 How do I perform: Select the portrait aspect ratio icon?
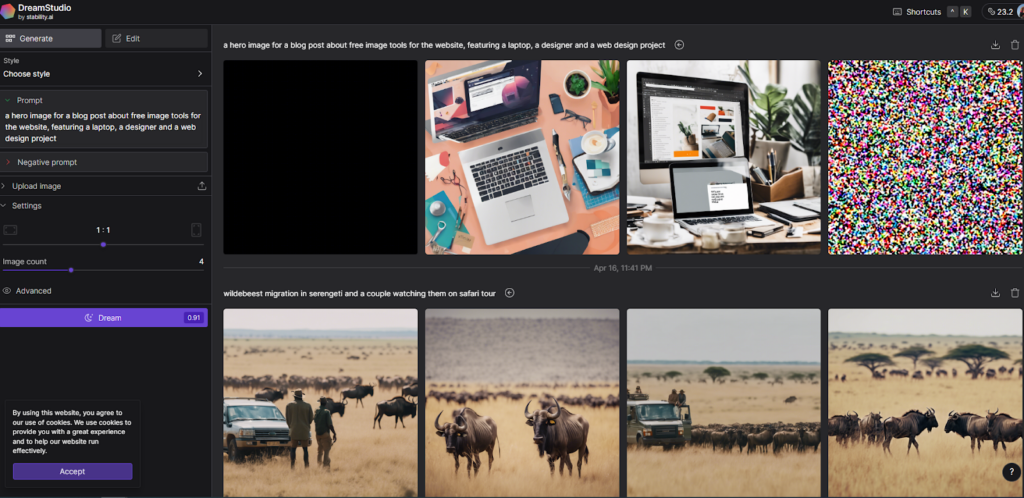click(x=196, y=230)
